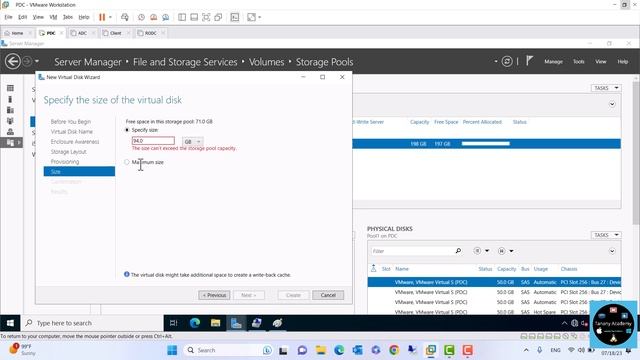Image resolution: width=640 pixels, height=360 pixels.
Task: Open the console view toolbar icon
Action: [235, 17]
